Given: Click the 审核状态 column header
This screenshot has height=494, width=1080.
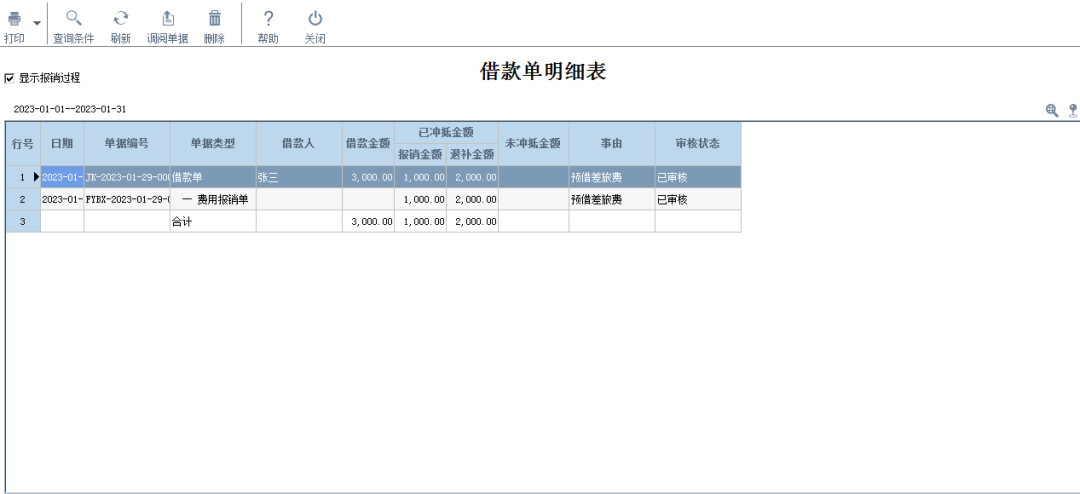Looking at the screenshot, I should (697, 143).
